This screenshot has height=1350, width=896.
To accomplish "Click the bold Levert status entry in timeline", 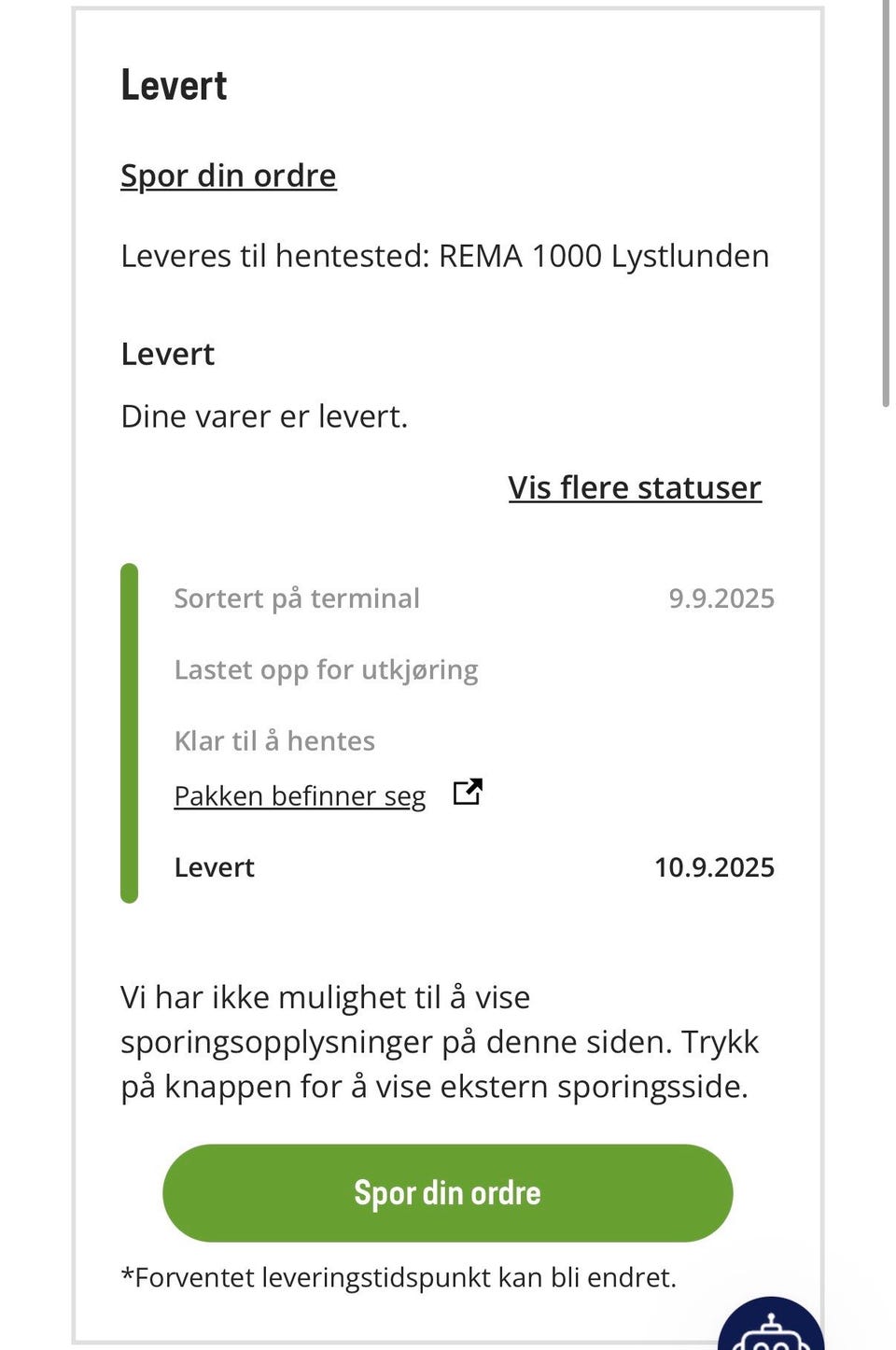I will [x=214, y=867].
